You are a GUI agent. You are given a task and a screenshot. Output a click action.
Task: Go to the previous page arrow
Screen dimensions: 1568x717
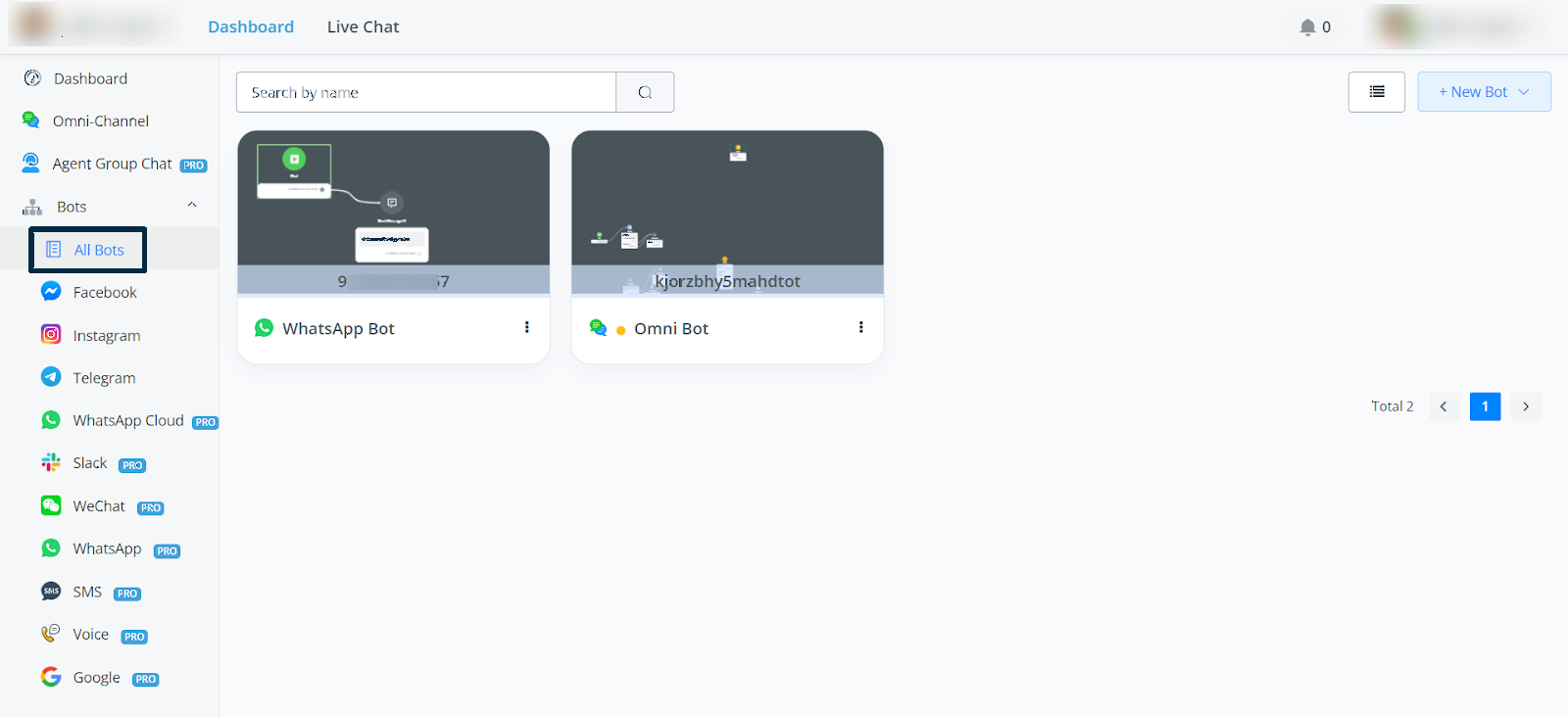click(x=1444, y=406)
